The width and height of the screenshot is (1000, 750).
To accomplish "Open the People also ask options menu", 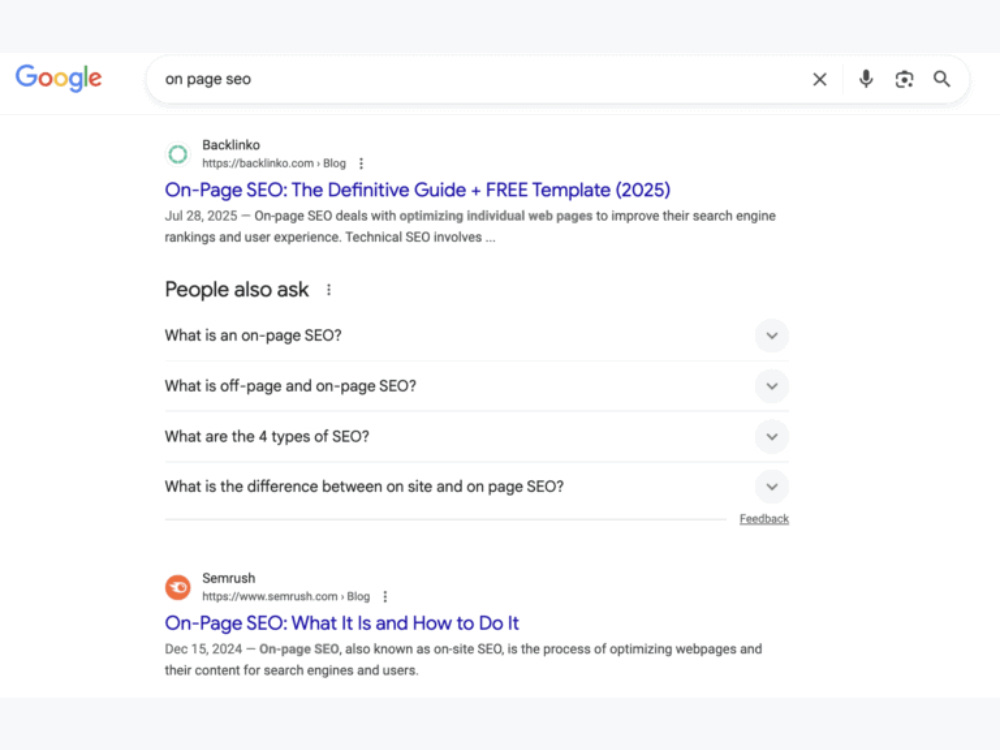I will (328, 290).
